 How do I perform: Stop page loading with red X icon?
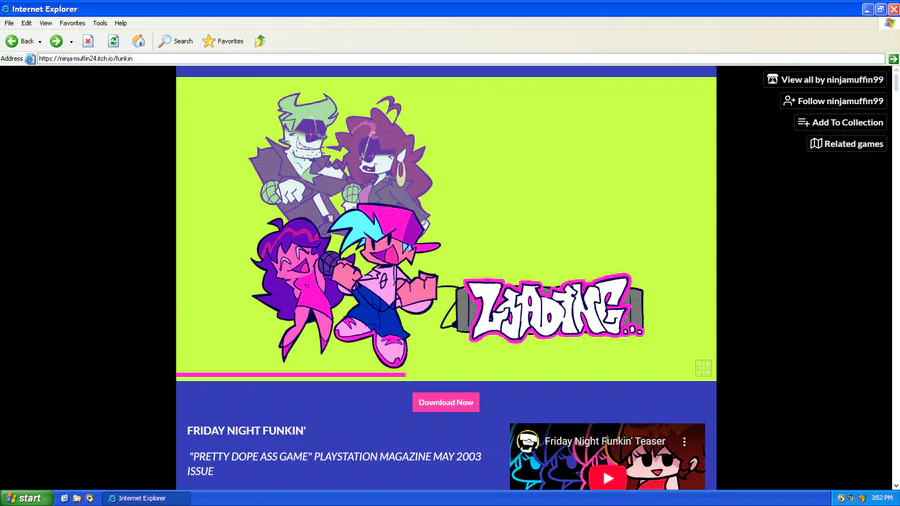(x=88, y=41)
